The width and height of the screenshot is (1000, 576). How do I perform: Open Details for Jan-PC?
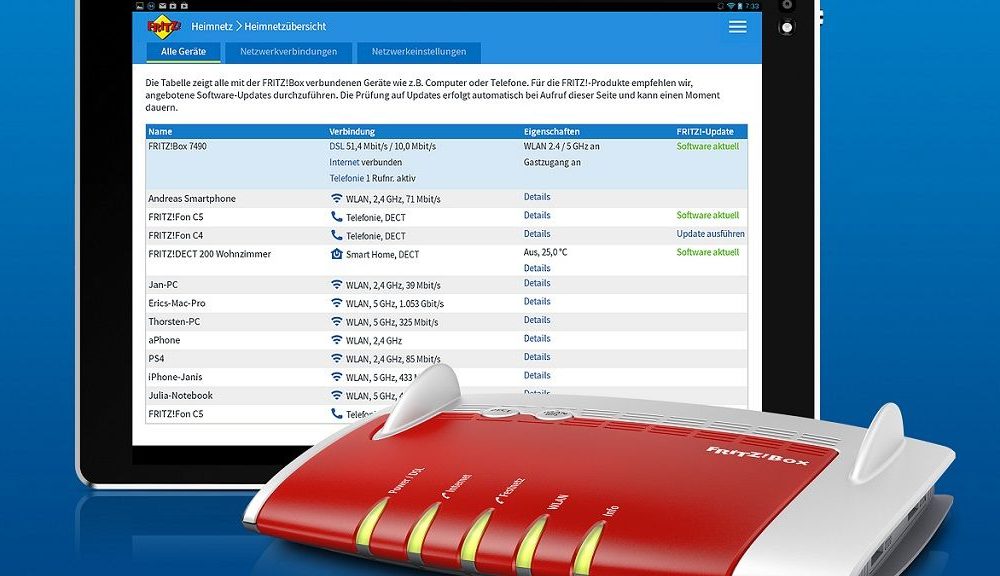pyautogui.click(x=537, y=284)
